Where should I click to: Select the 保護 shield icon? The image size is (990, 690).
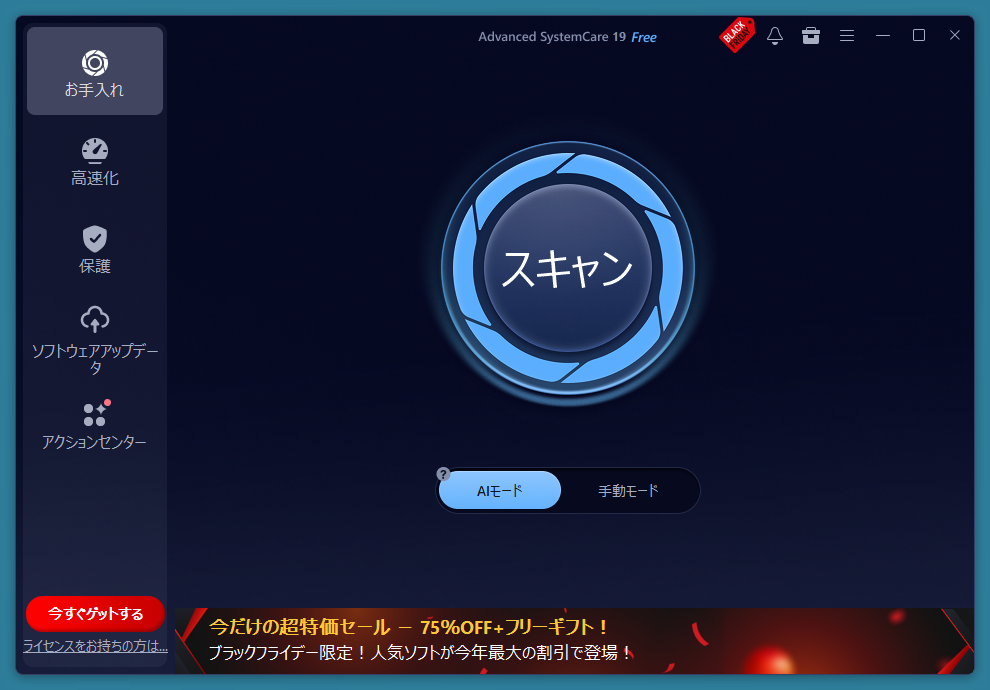[95, 238]
